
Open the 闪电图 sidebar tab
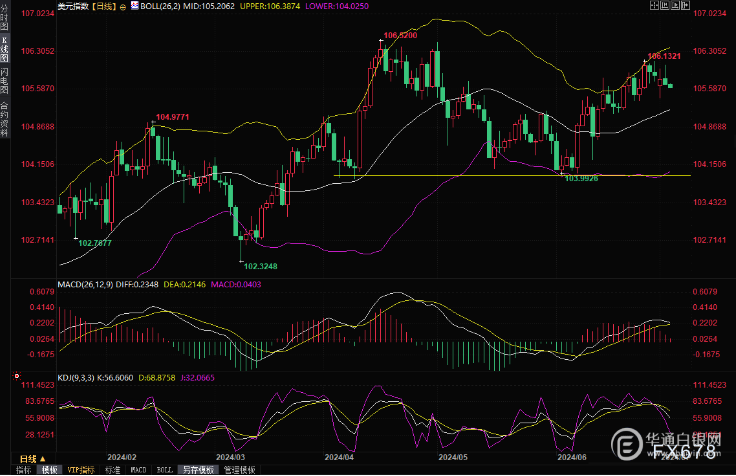click(5, 79)
